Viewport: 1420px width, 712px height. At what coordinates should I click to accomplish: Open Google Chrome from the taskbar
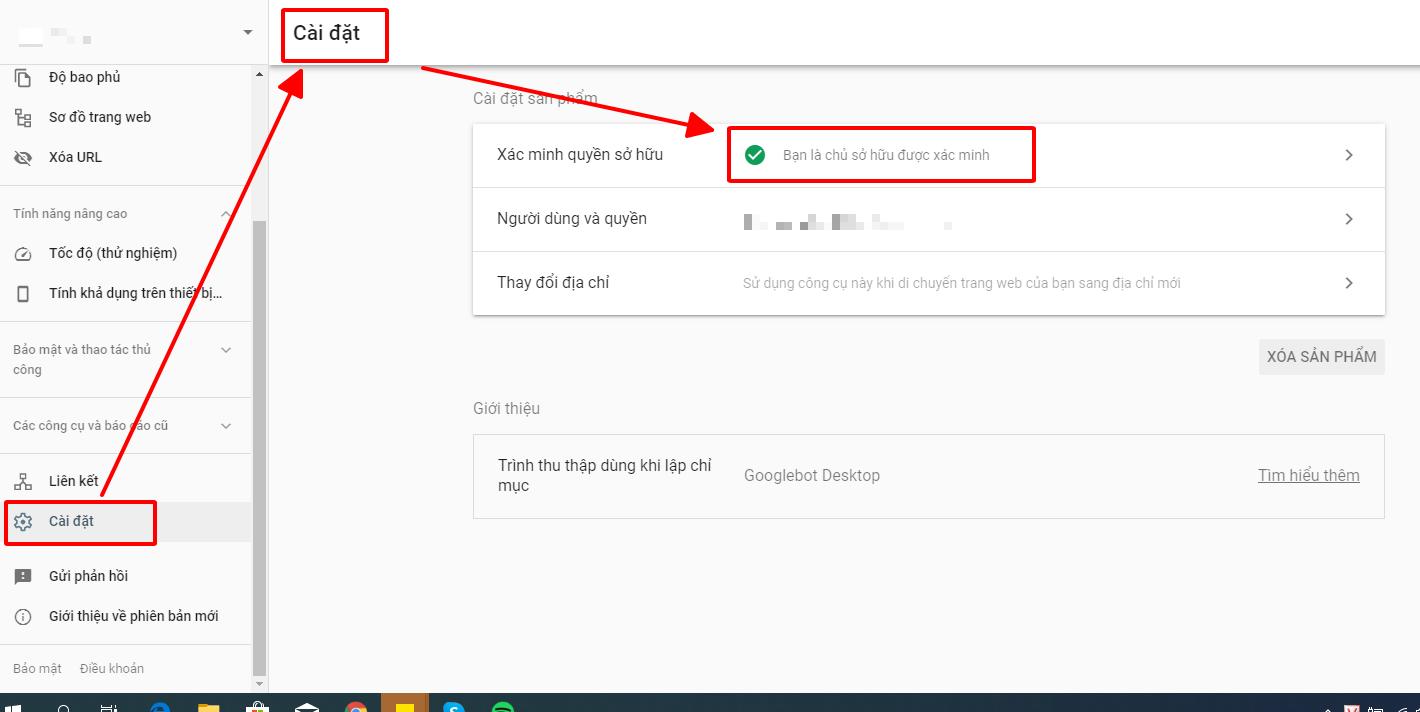point(356,705)
